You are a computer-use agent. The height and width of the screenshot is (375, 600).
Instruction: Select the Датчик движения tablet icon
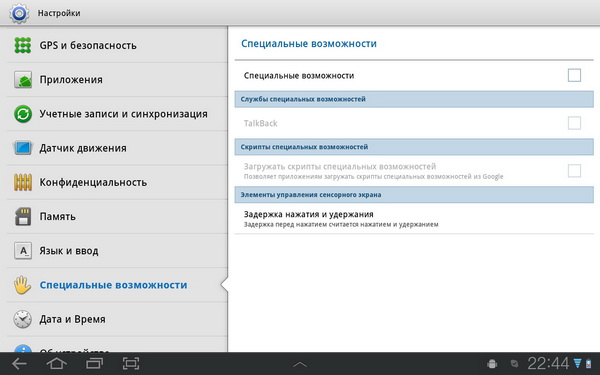click(x=23, y=148)
